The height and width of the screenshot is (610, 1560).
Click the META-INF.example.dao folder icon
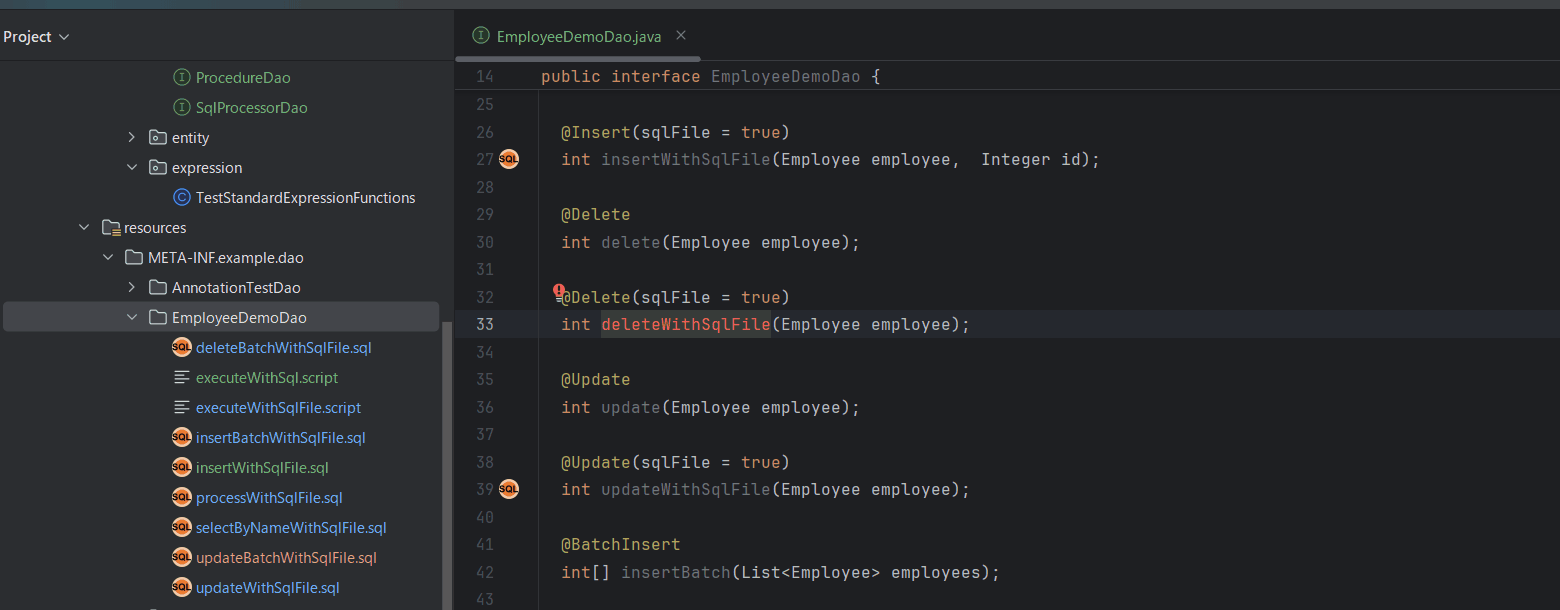[x=133, y=257]
